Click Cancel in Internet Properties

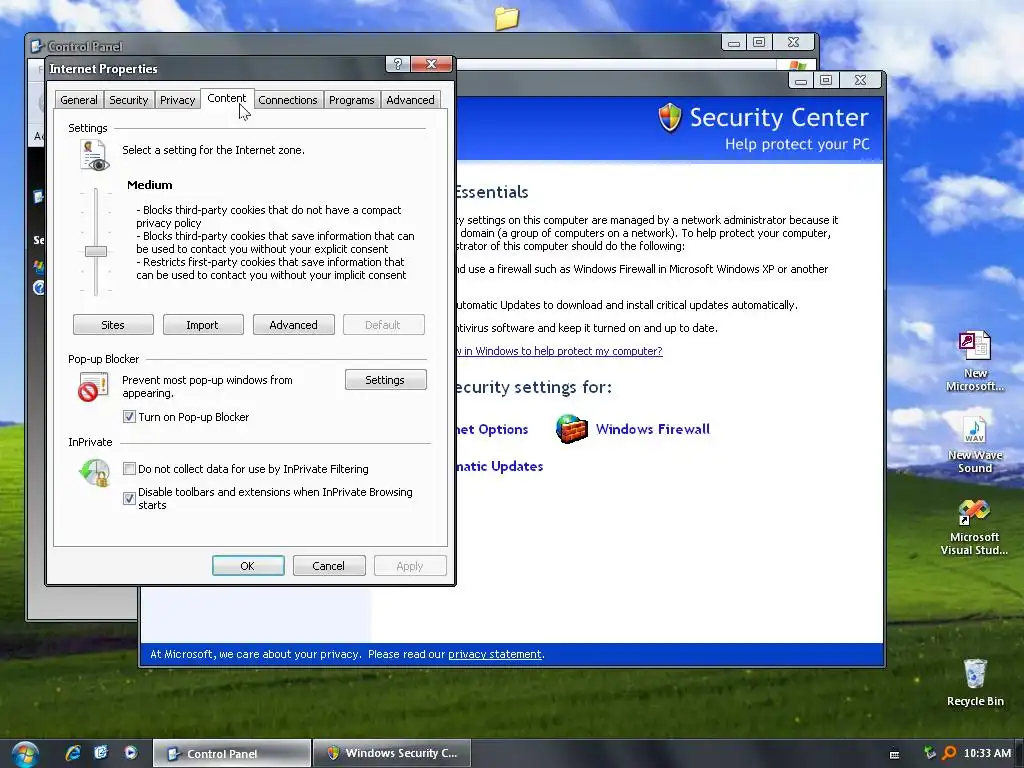[x=328, y=566]
